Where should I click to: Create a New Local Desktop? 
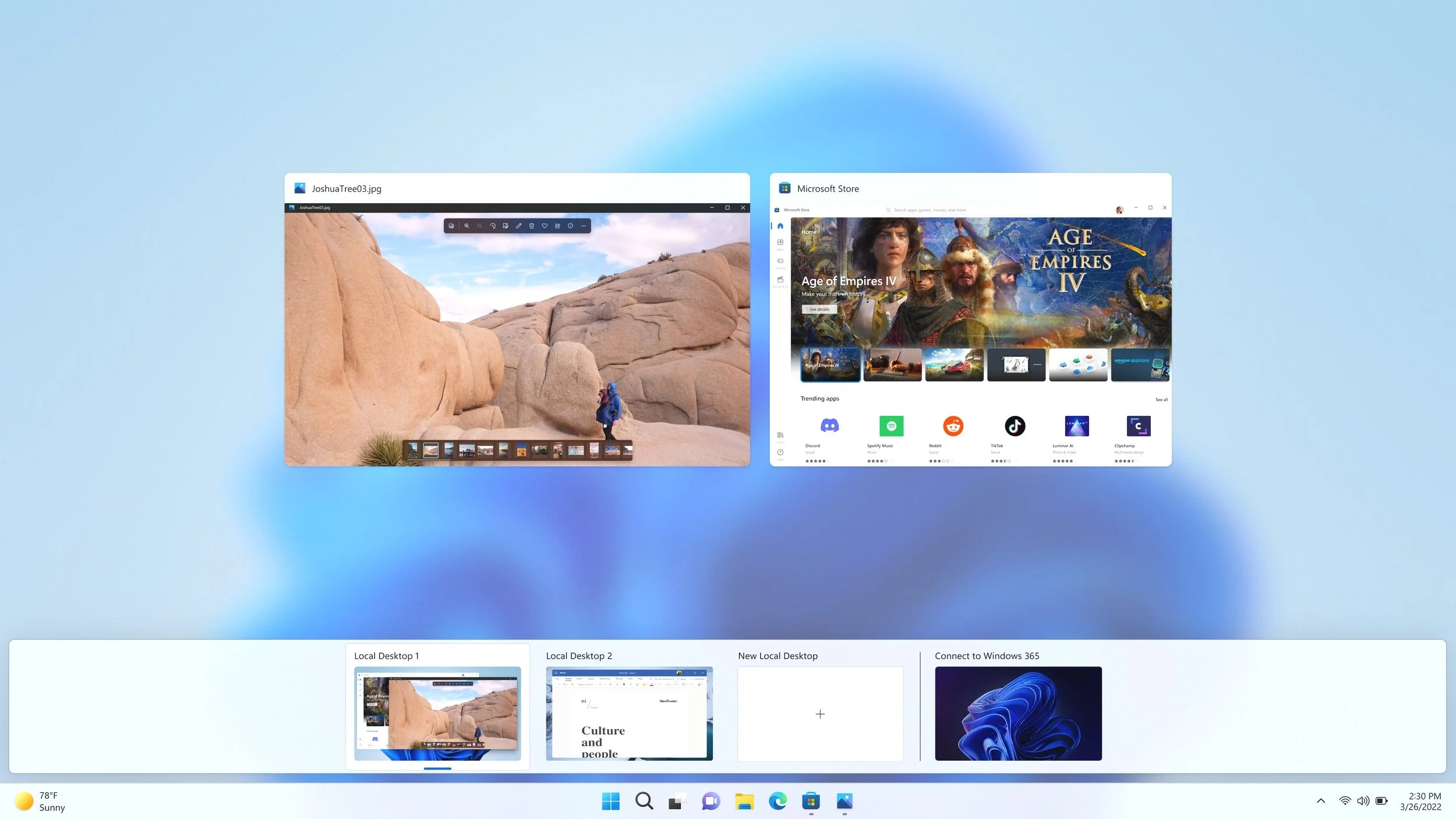coord(820,714)
